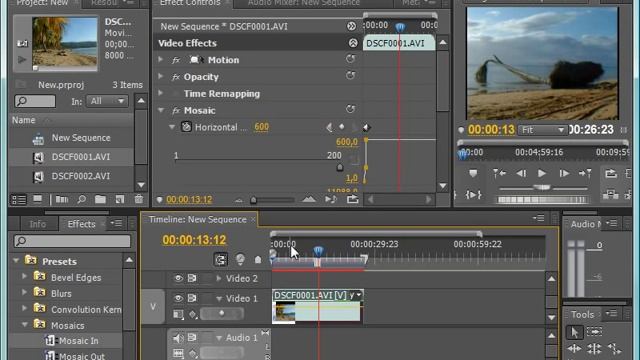Set unnumbered marker in Timeline
640x360 pixels.
(x=258, y=260)
